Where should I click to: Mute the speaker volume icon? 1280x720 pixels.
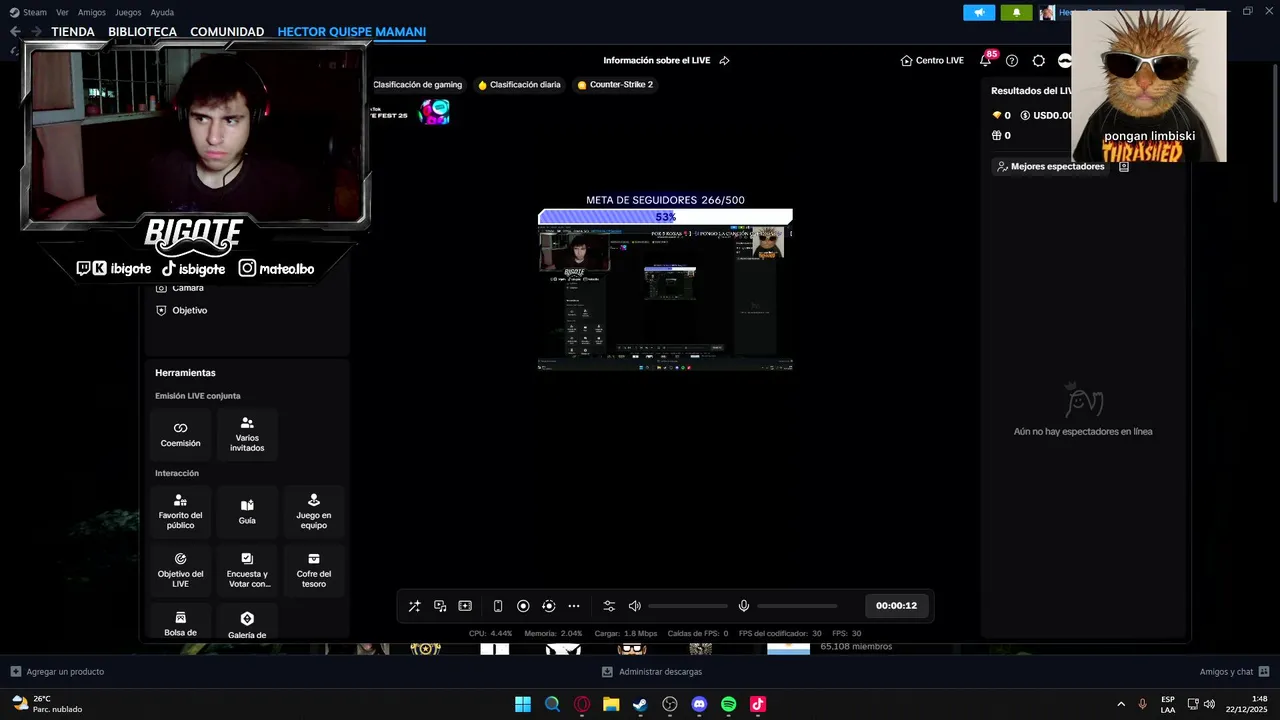[x=634, y=606]
